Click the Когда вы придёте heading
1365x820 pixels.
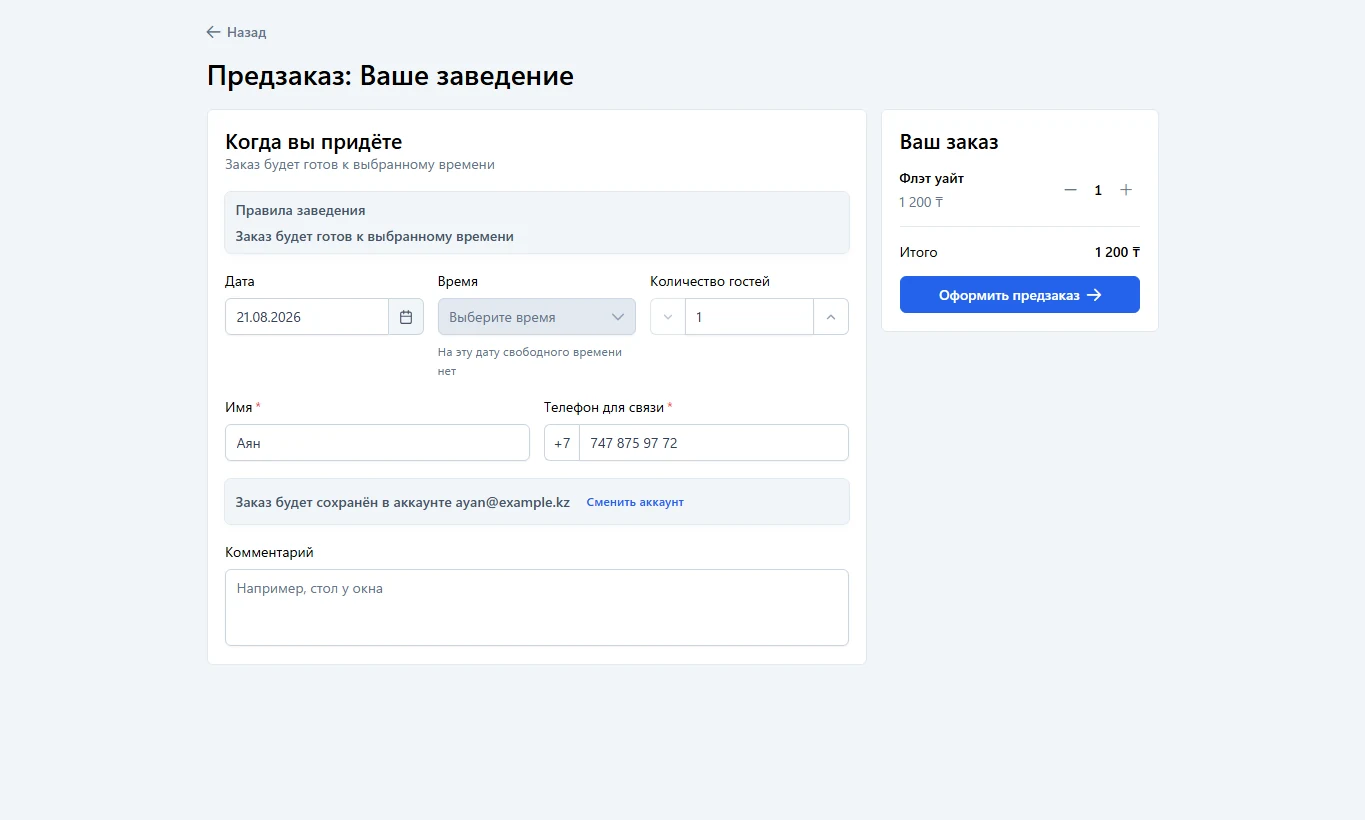pos(314,142)
